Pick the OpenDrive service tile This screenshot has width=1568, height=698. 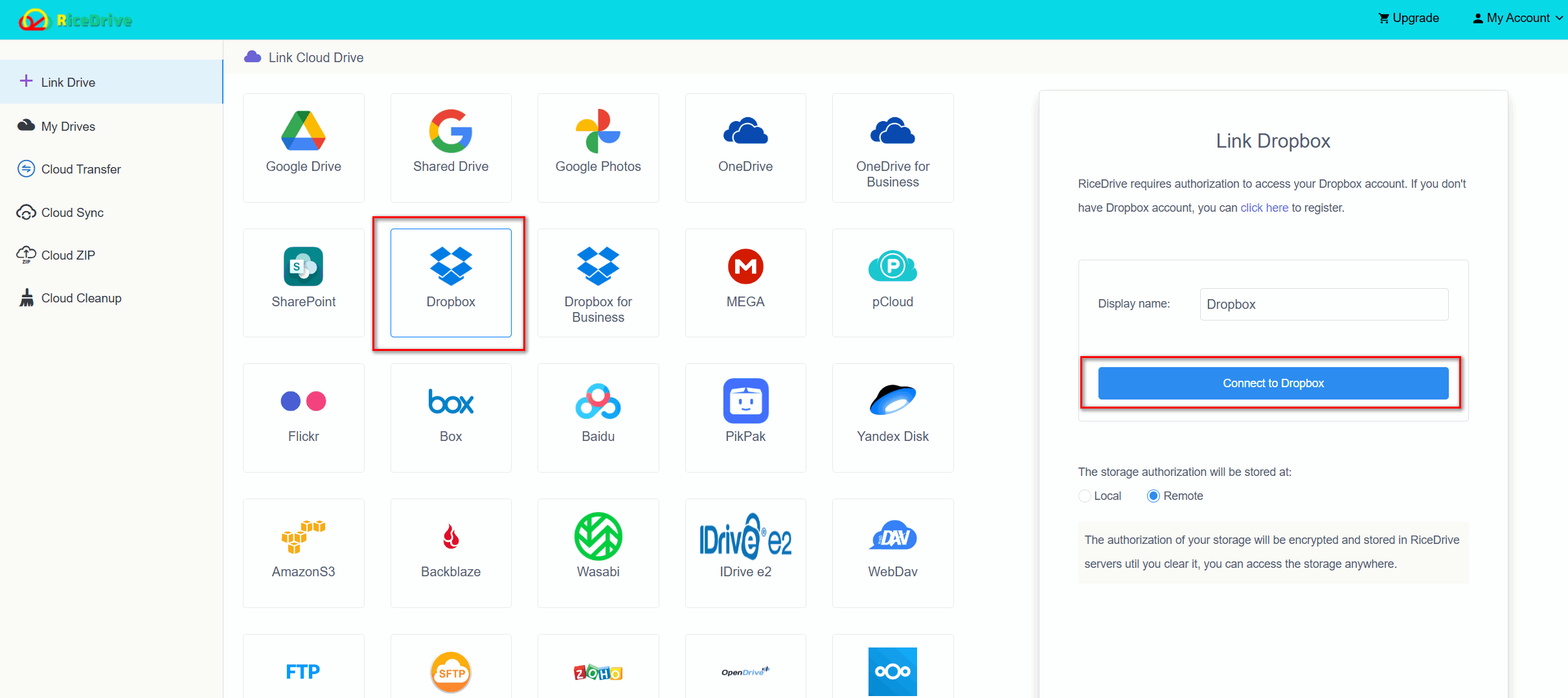(745, 667)
